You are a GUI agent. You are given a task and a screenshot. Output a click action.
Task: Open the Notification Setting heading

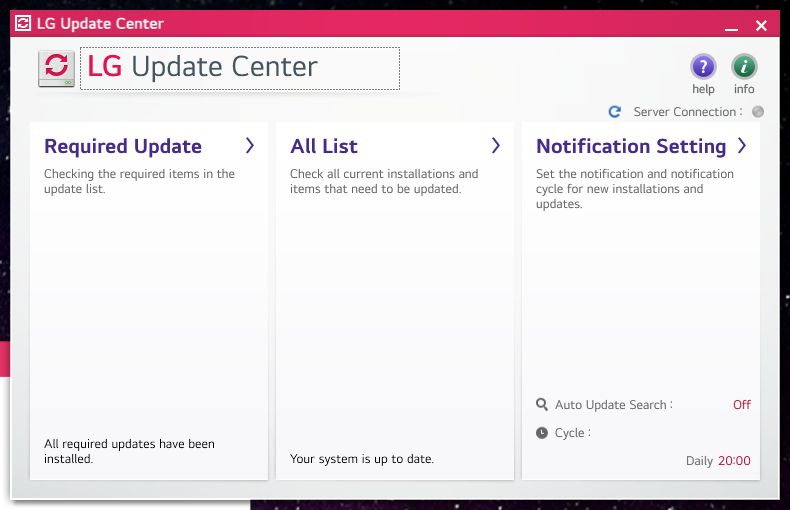(x=631, y=147)
